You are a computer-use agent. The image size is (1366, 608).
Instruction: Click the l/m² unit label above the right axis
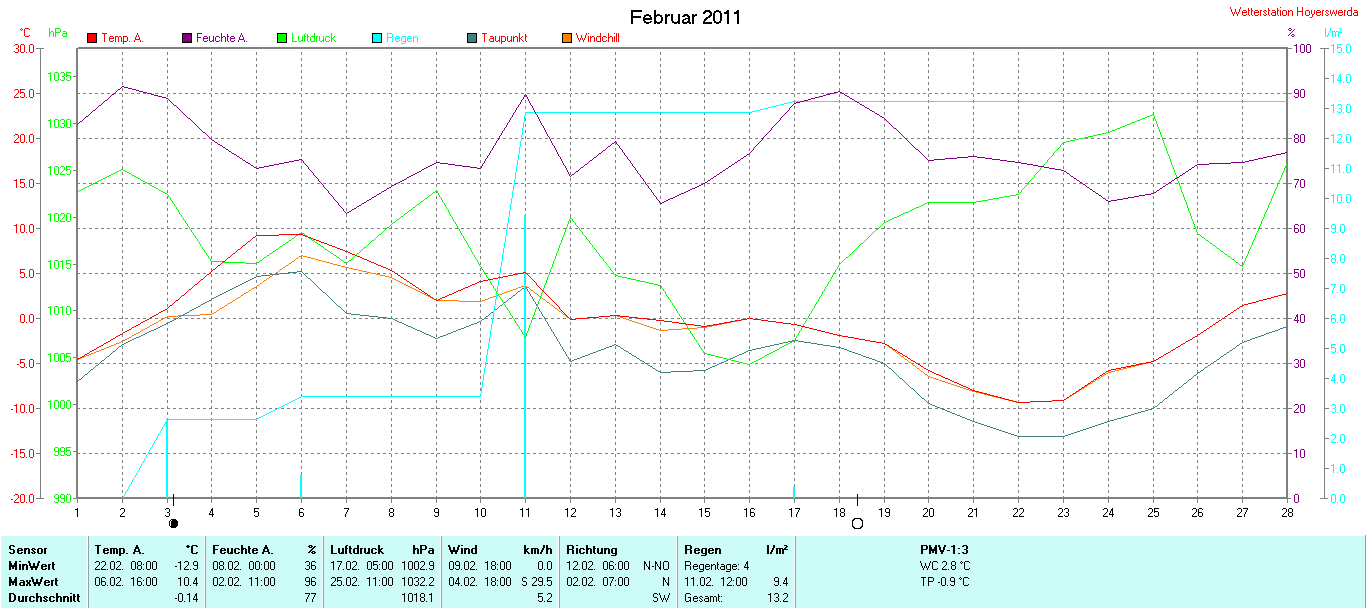coord(1333,33)
